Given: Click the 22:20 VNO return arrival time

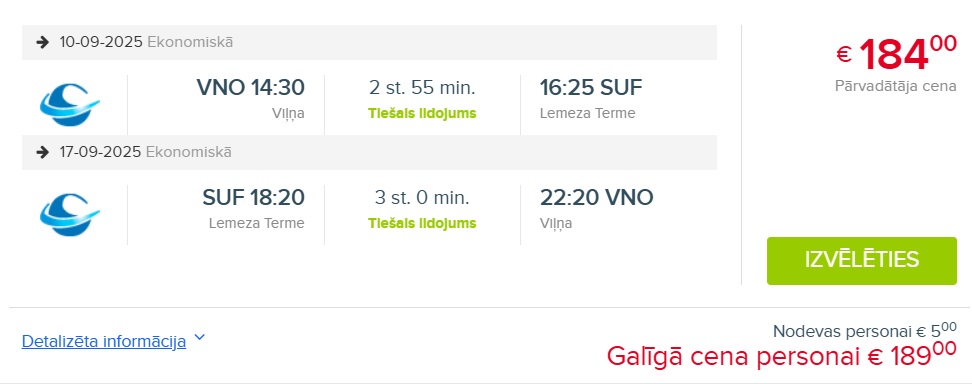Looking at the screenshot, I should (596, 197).
